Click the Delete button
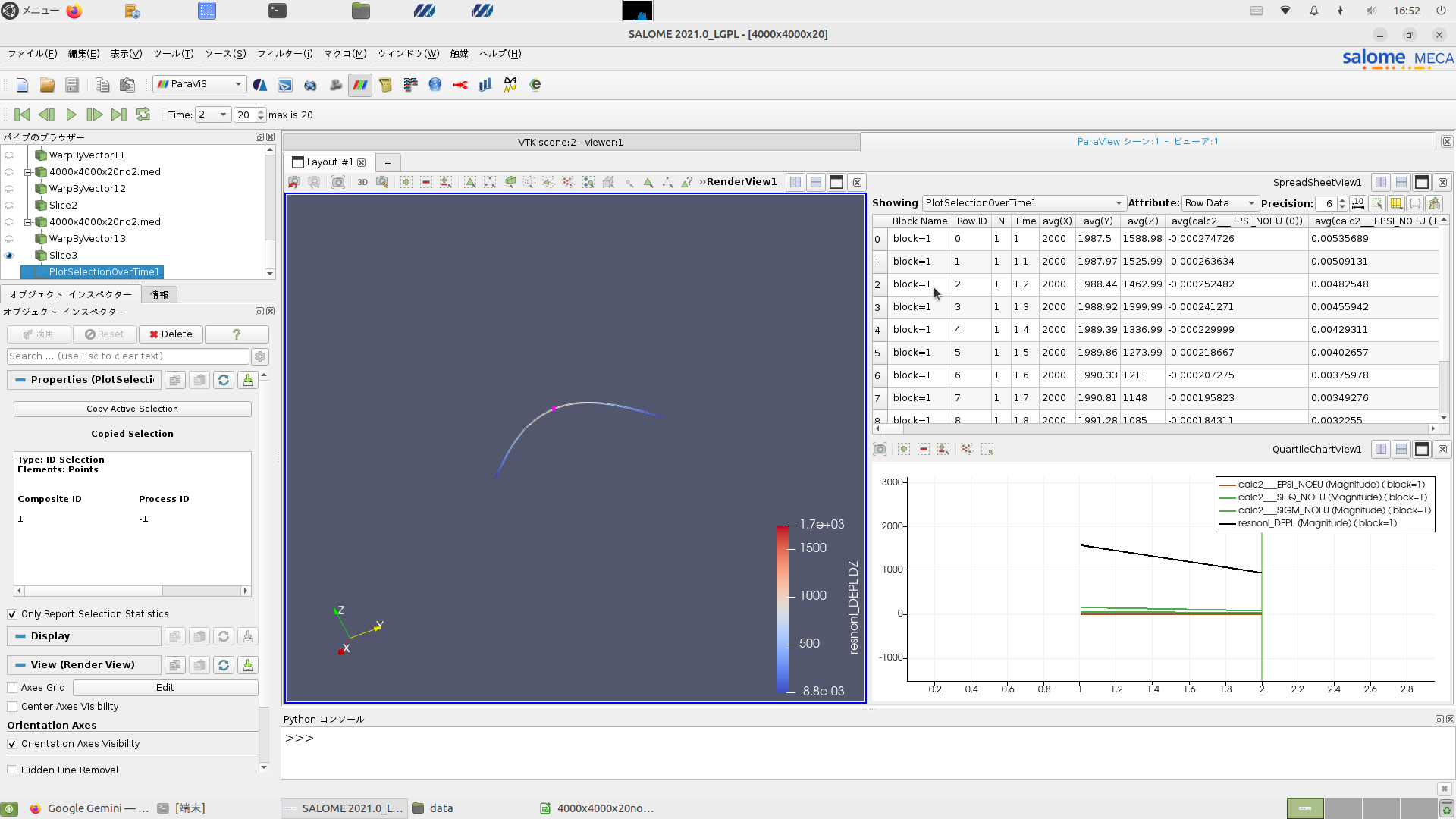Viewport: 1456px width, 819px height. (x=171, y=334)
